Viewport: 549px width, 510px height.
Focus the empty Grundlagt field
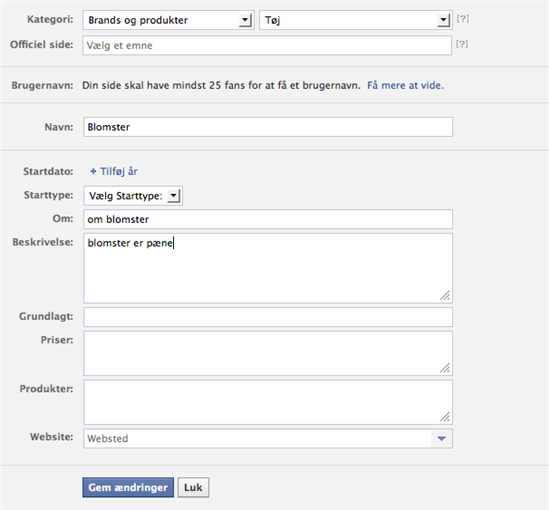click(x=268, y=317)
